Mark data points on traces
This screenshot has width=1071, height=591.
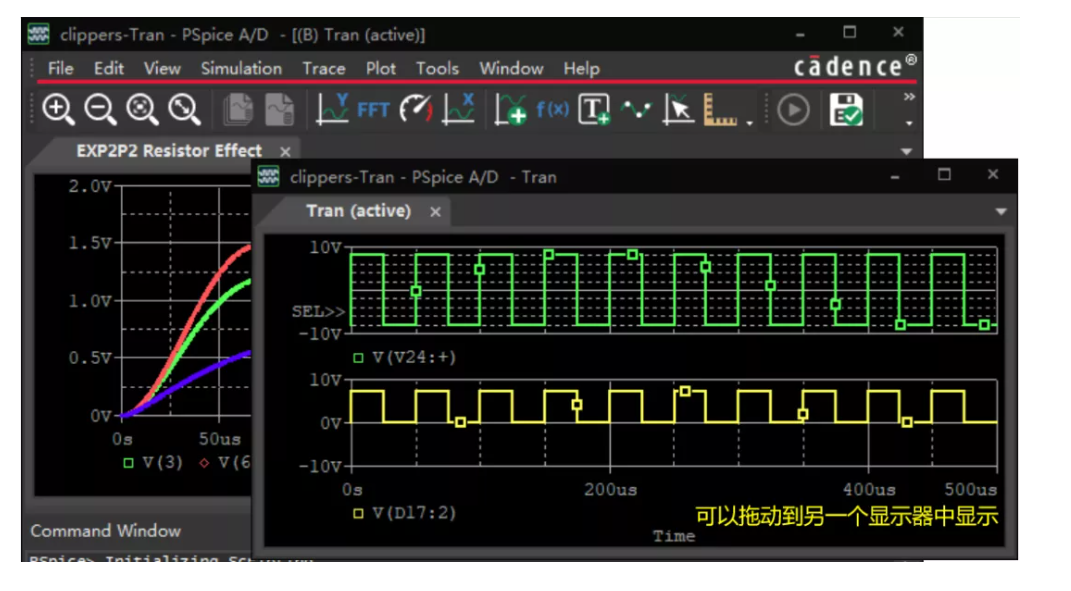(x=636, y=109)
